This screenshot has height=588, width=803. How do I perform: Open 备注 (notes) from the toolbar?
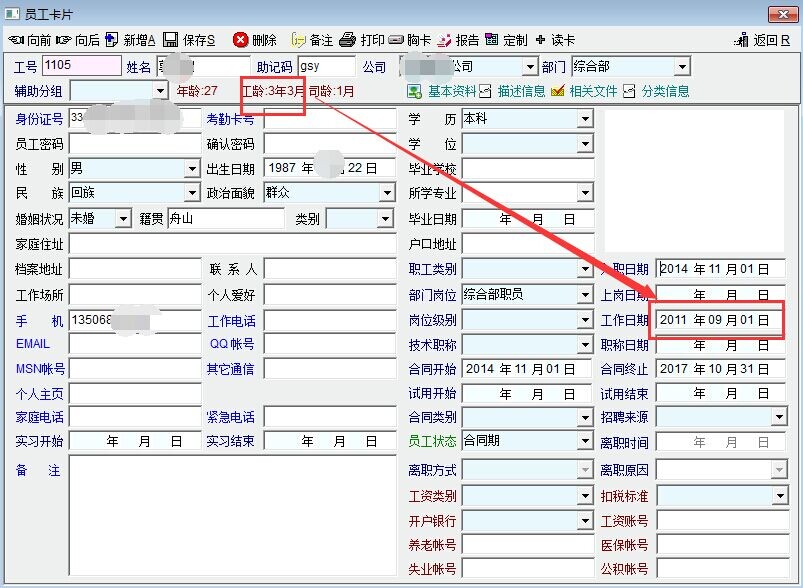coord(298,40)
